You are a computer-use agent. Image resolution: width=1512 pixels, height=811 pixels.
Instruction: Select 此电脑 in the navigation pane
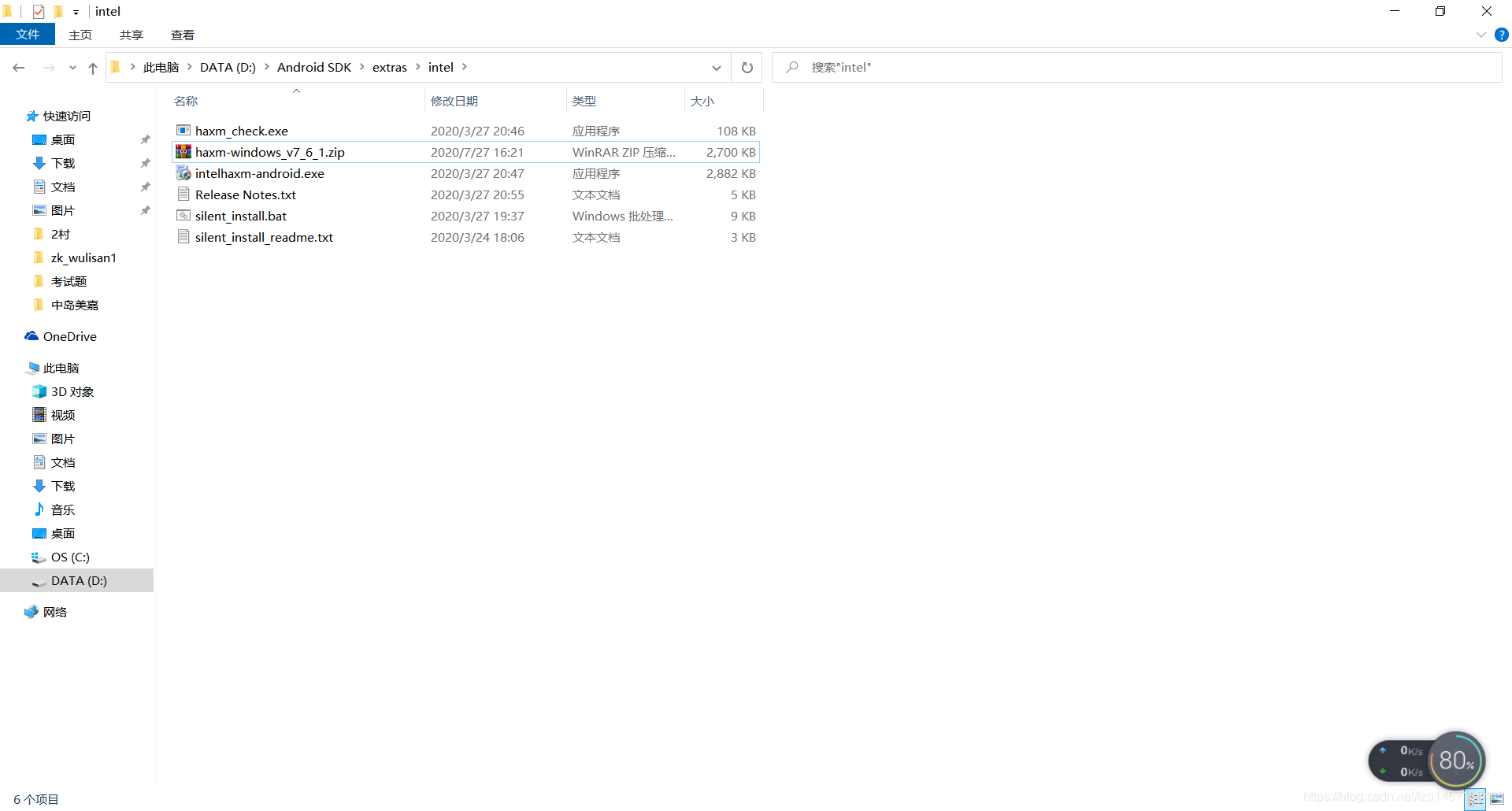tap(61, 368)
